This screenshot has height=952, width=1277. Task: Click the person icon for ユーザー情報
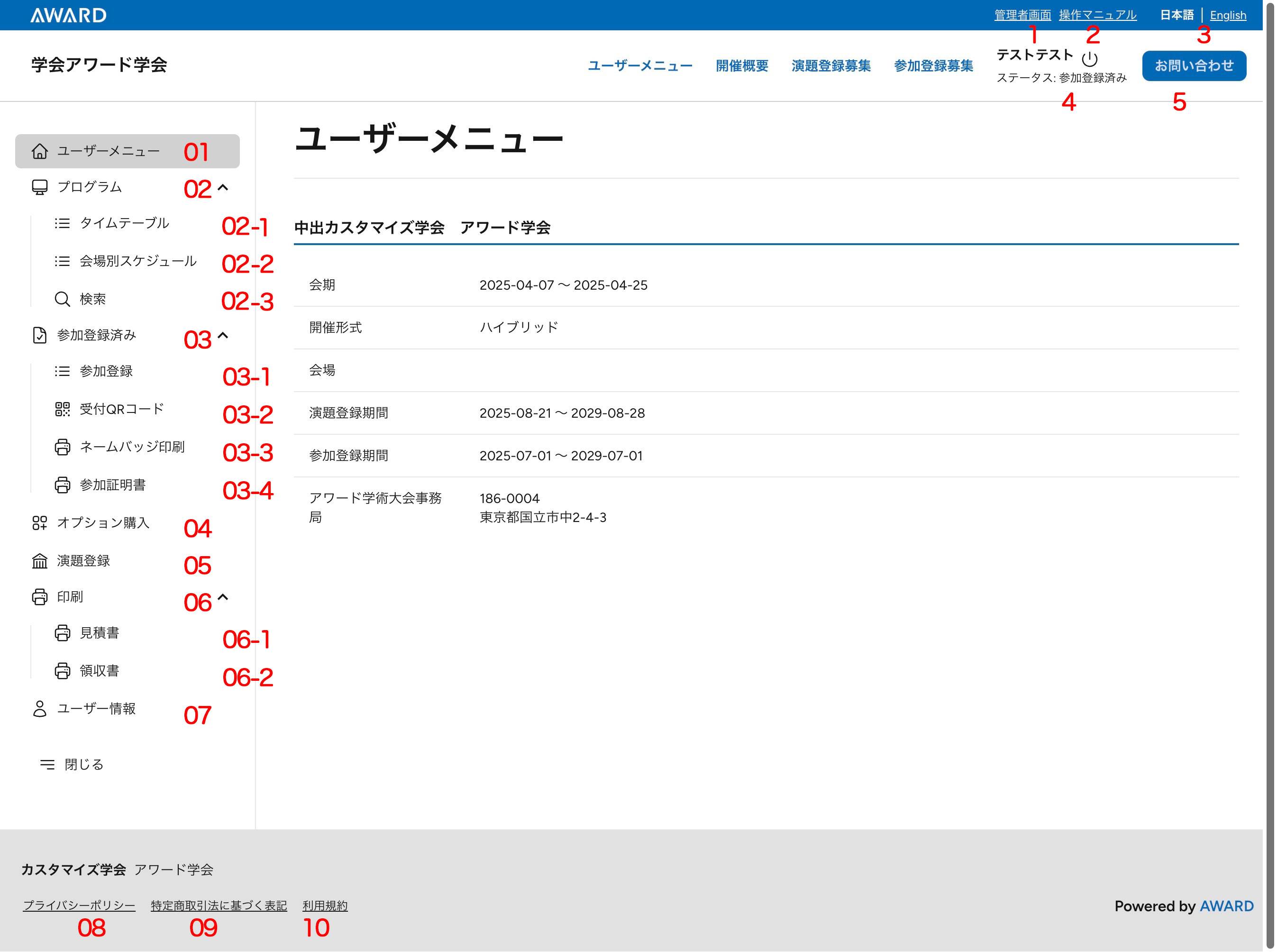point(39,709)
